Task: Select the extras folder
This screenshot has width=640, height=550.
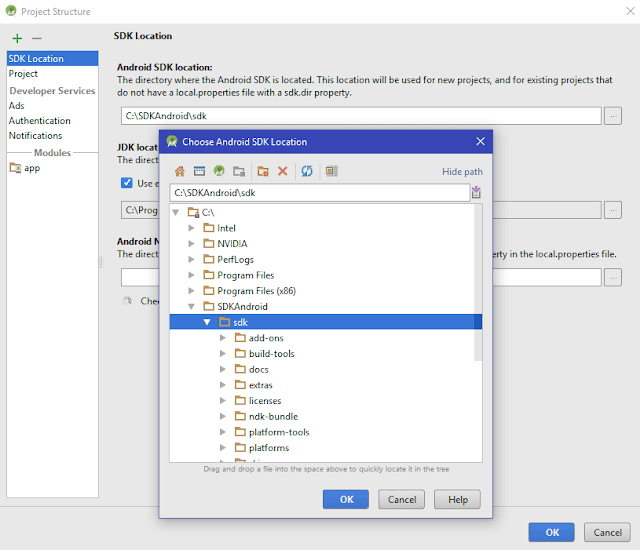Action: tap(260, 385)
